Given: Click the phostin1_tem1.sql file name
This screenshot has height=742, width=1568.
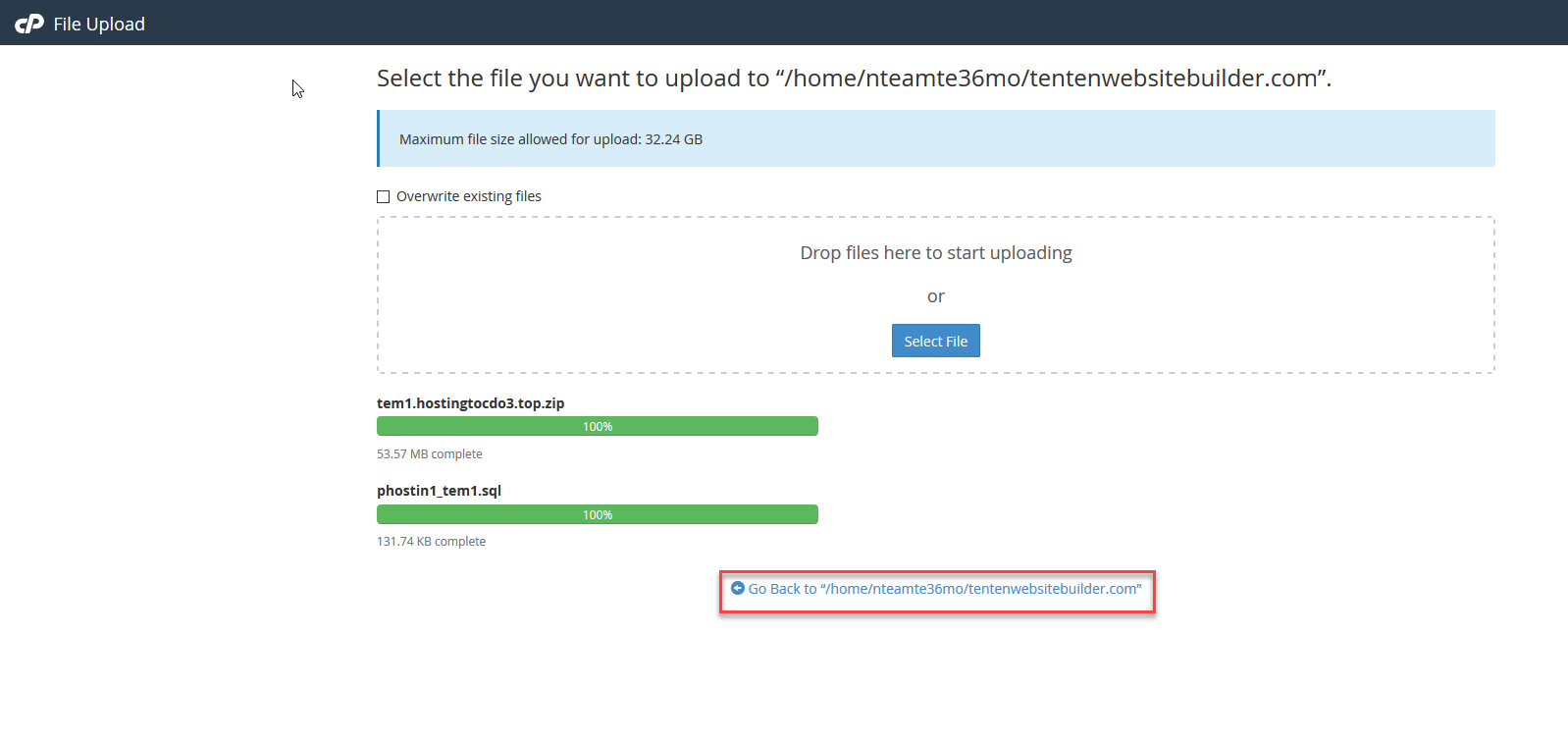Looking at the screenshot, I should click(440, 491).
